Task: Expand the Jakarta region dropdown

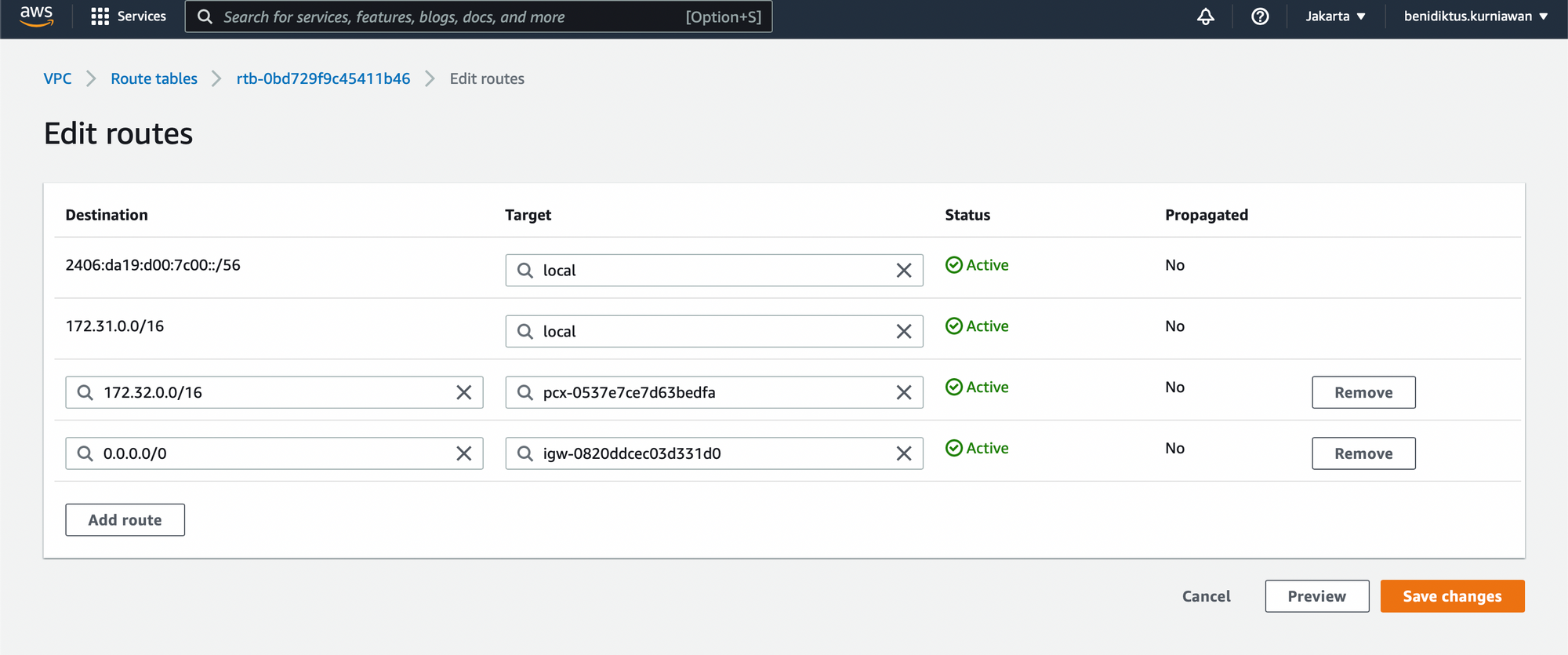Action: [1334, 16]
